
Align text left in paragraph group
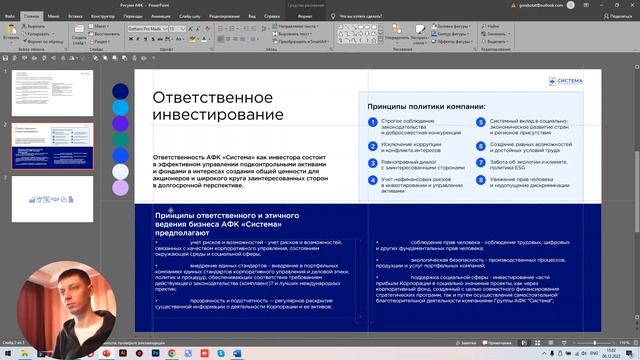(220, 39)
